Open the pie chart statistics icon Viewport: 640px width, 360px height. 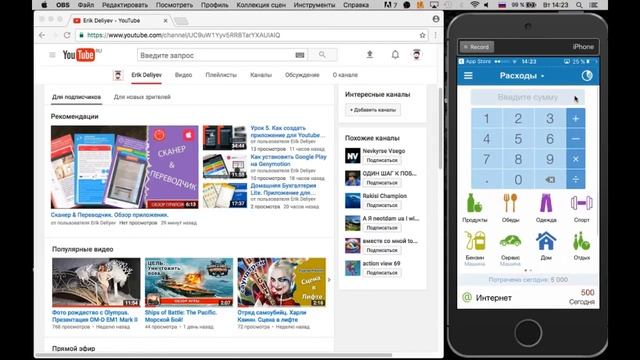pyautogui.click(x=587, y=76)
